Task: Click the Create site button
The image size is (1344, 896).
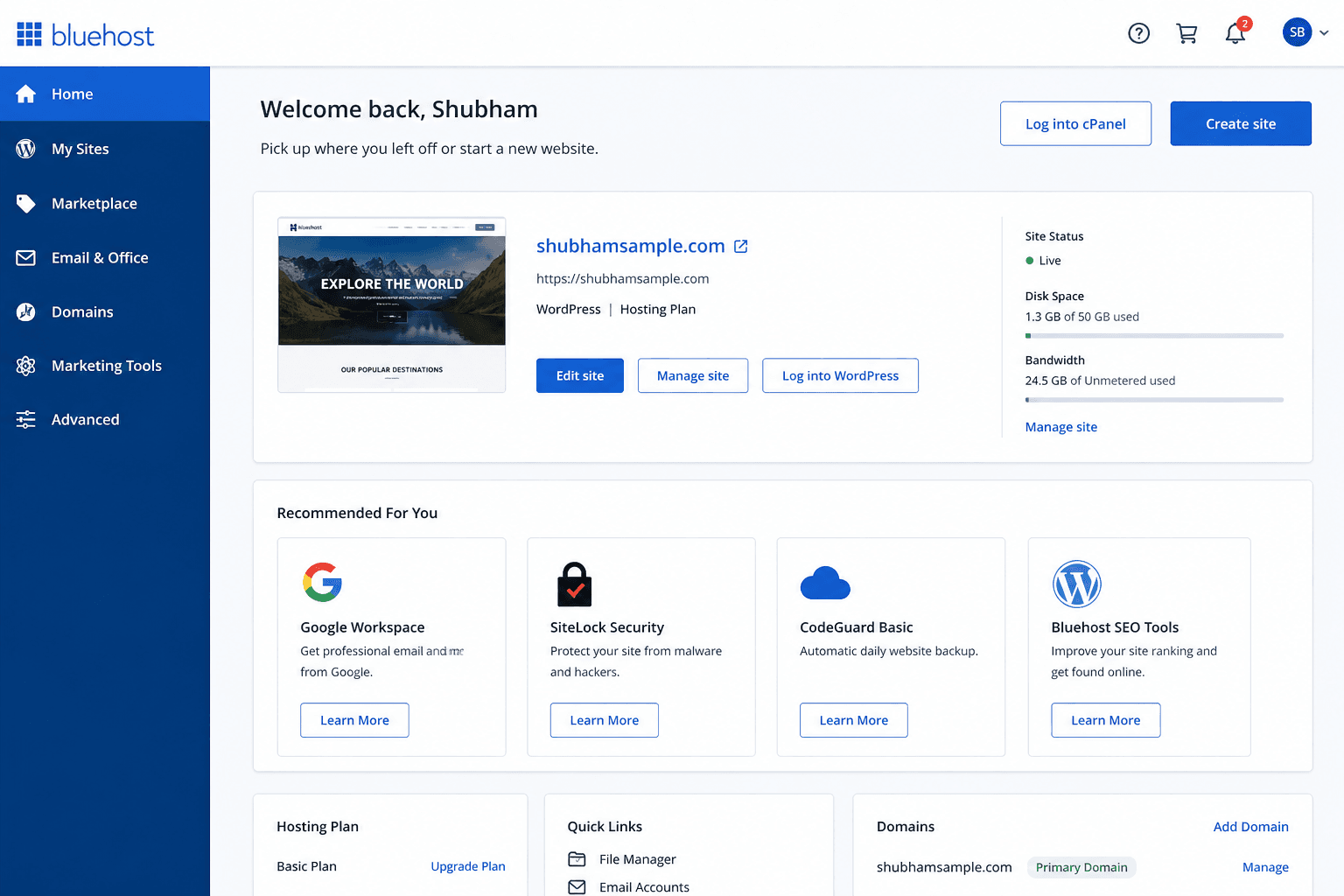Action: point(1241,123)
